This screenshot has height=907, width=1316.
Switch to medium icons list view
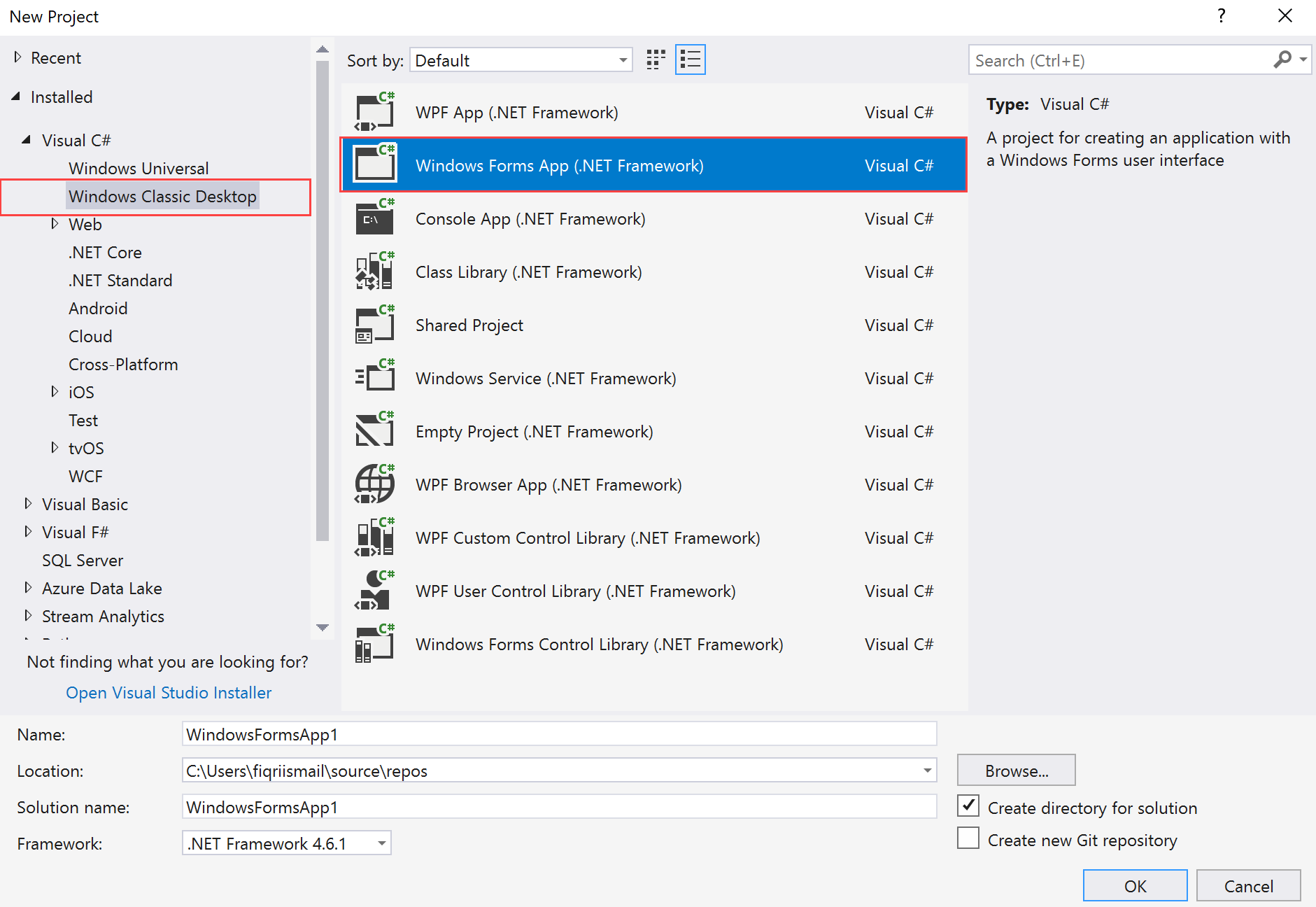pyautogui.click(x=691, y=60)
